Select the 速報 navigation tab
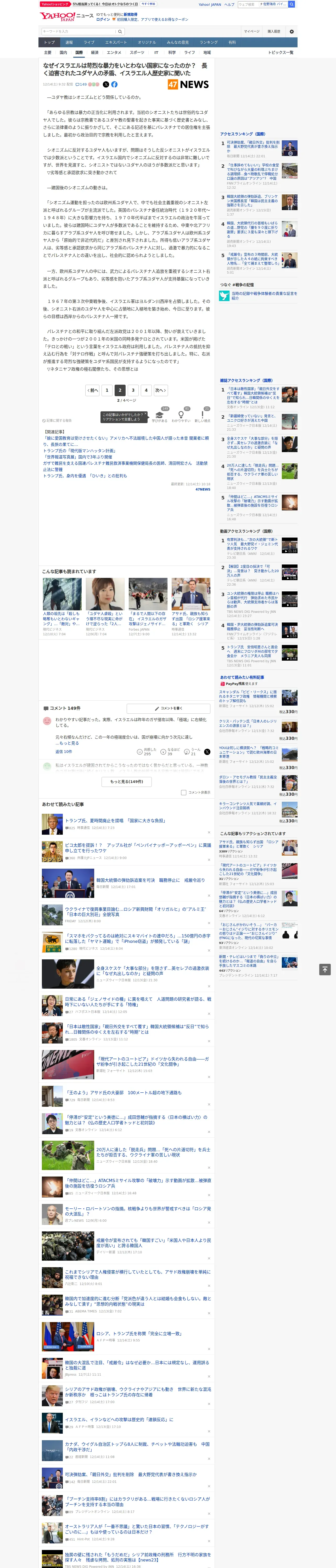This screenshot has height=1568, width=336. coord(69,43)
